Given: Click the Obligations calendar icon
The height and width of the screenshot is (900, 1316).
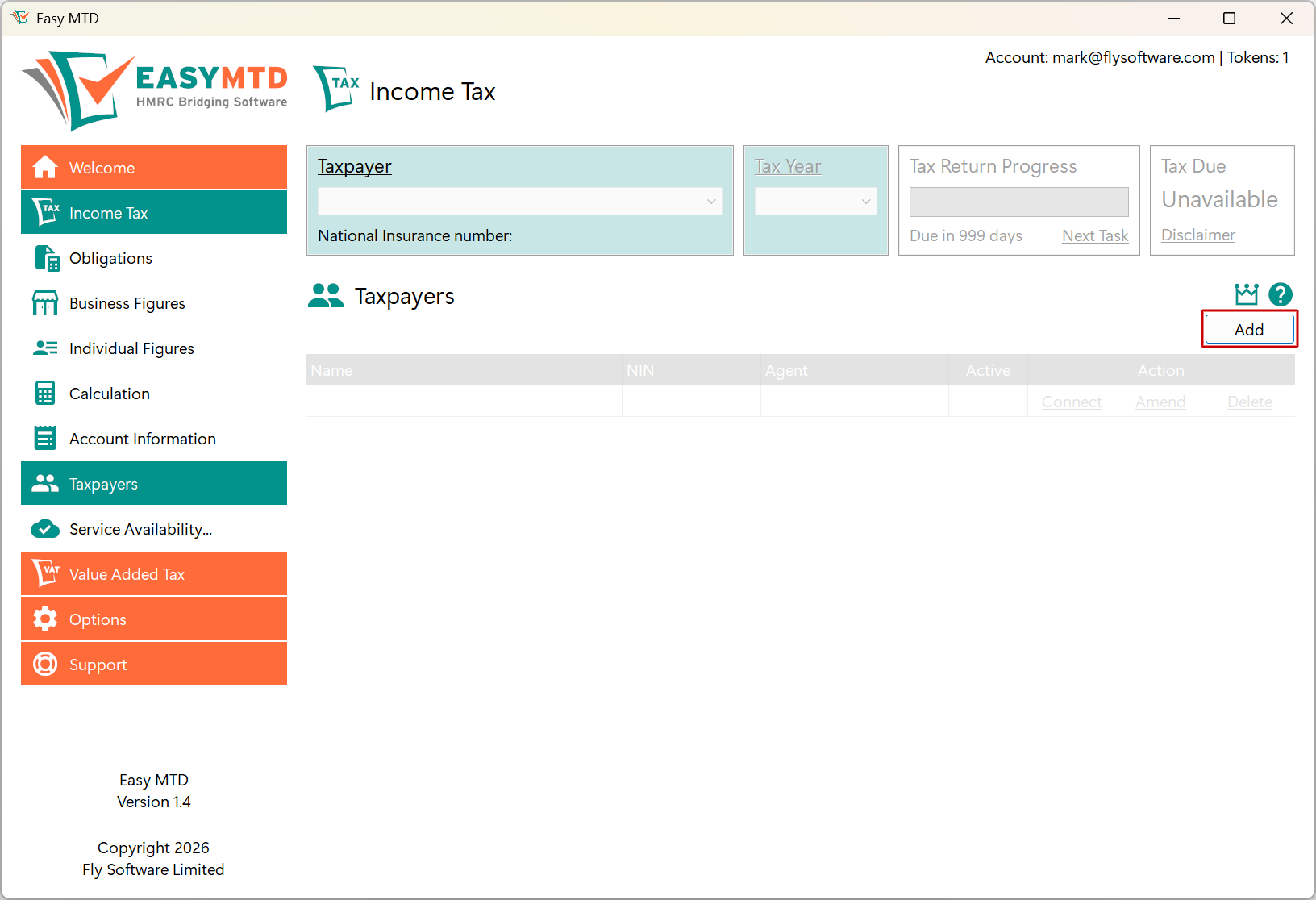Looking at the screenshot, I should pos(47,258).
